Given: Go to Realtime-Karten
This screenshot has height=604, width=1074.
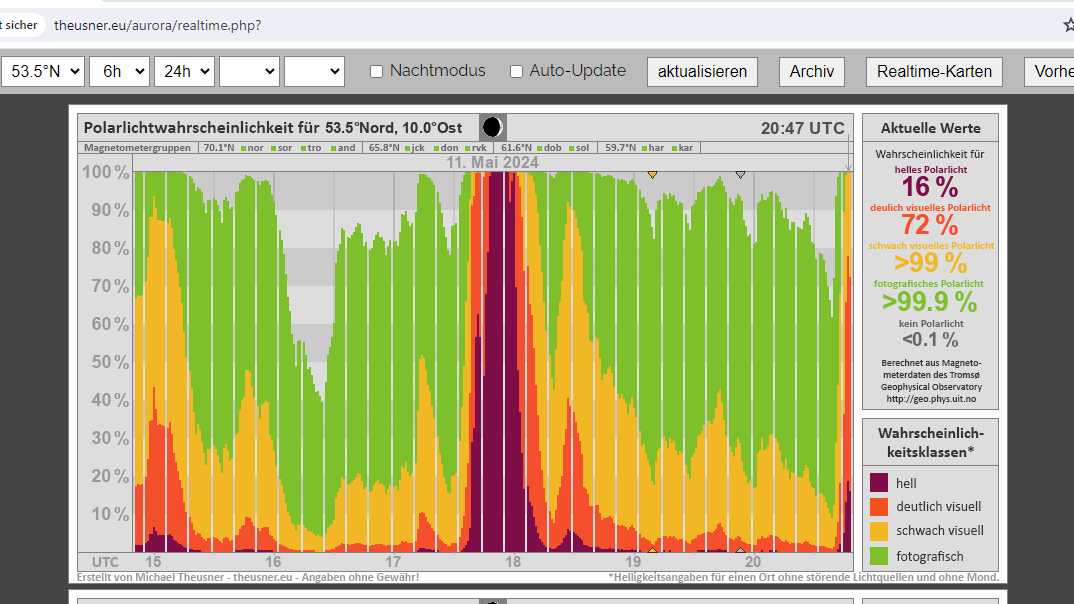Looking at the screenshot, I should point(934,71).
